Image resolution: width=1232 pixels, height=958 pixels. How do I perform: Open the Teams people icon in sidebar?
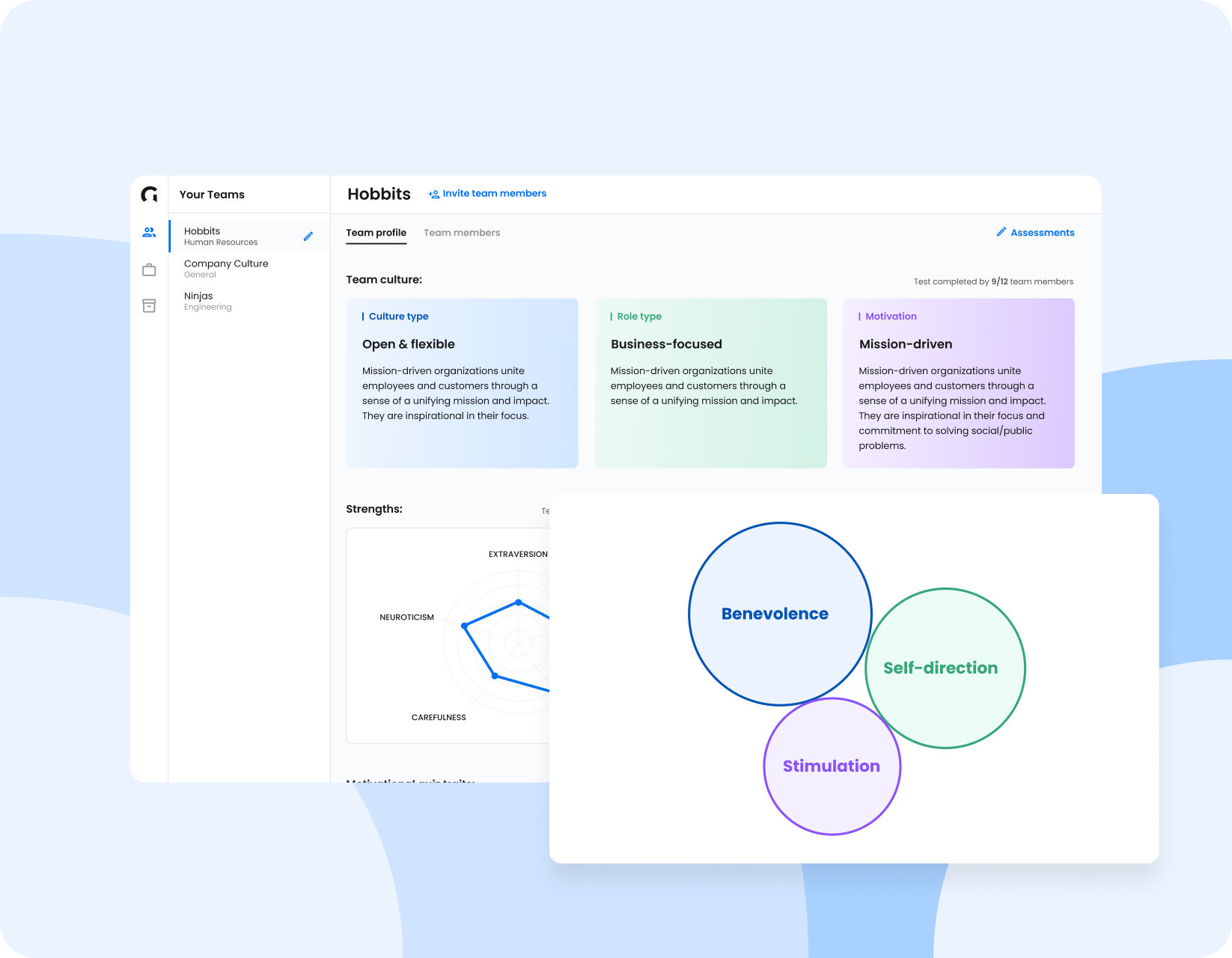149,233
